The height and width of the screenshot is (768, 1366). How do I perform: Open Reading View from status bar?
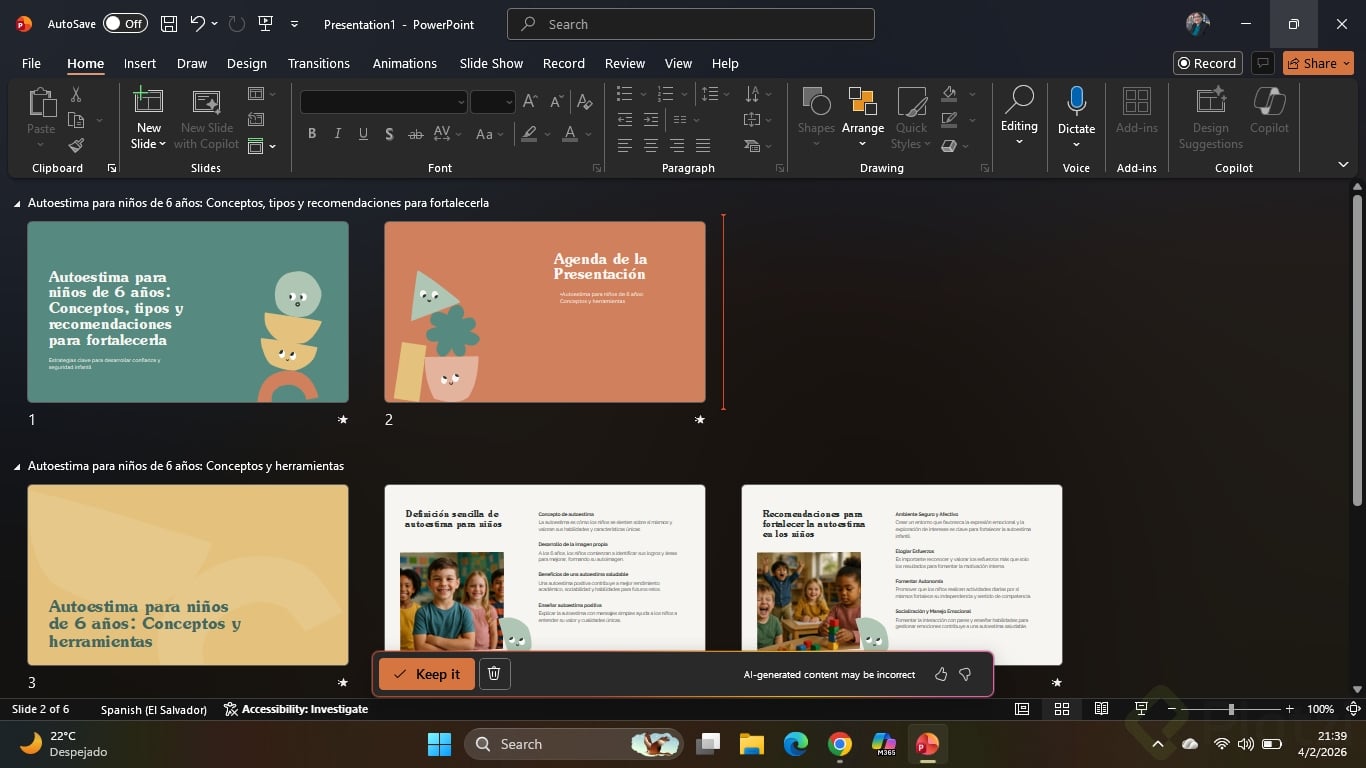point(1101,709)
